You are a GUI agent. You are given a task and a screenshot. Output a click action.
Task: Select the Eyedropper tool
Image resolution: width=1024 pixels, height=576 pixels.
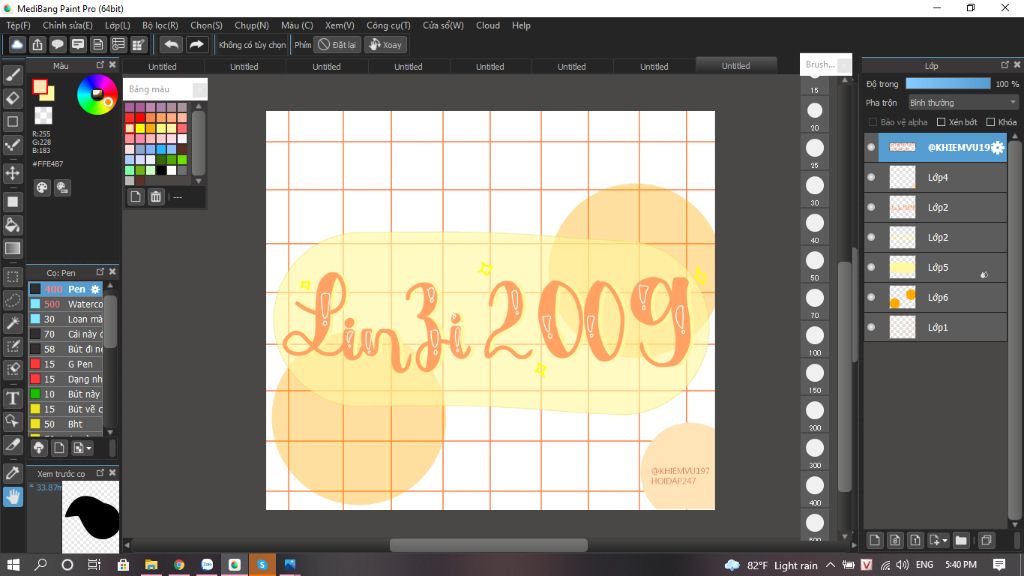pyautogui.click(x=12, y=473)
